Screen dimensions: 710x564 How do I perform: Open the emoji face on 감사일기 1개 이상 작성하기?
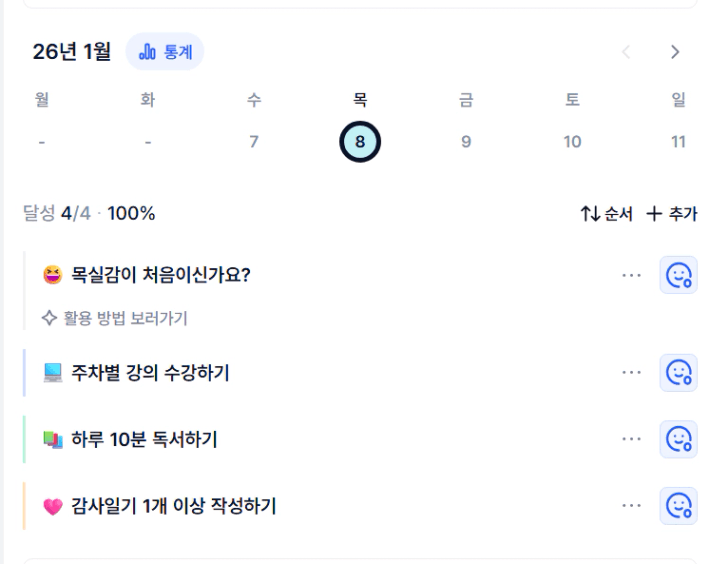coord(679,505)
